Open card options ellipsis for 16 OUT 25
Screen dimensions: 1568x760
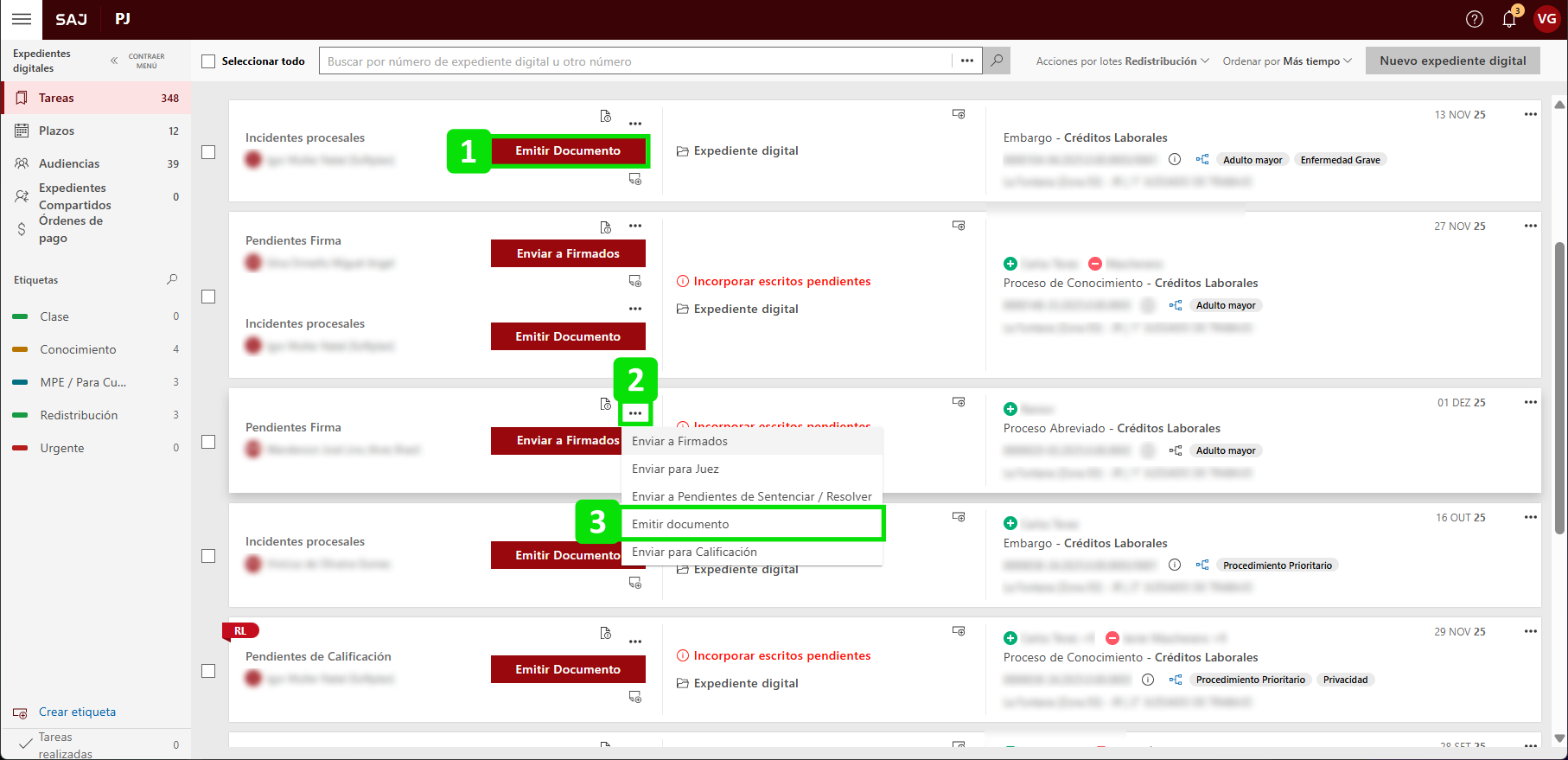[1531, 517]
